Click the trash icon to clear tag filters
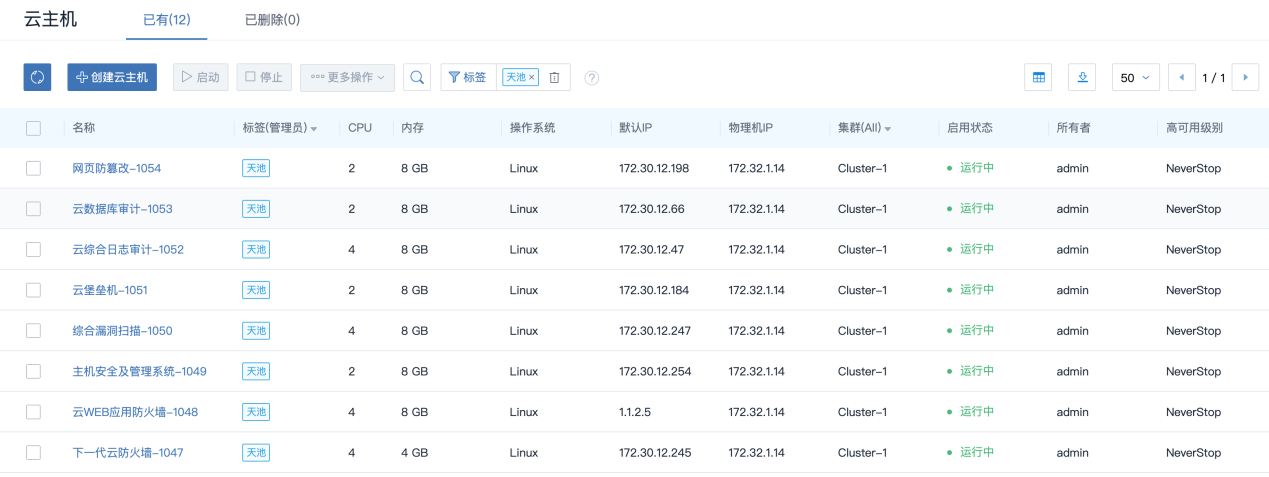Image resolution: width=1269 pixels, height=477 pixels. click(555, 77)
